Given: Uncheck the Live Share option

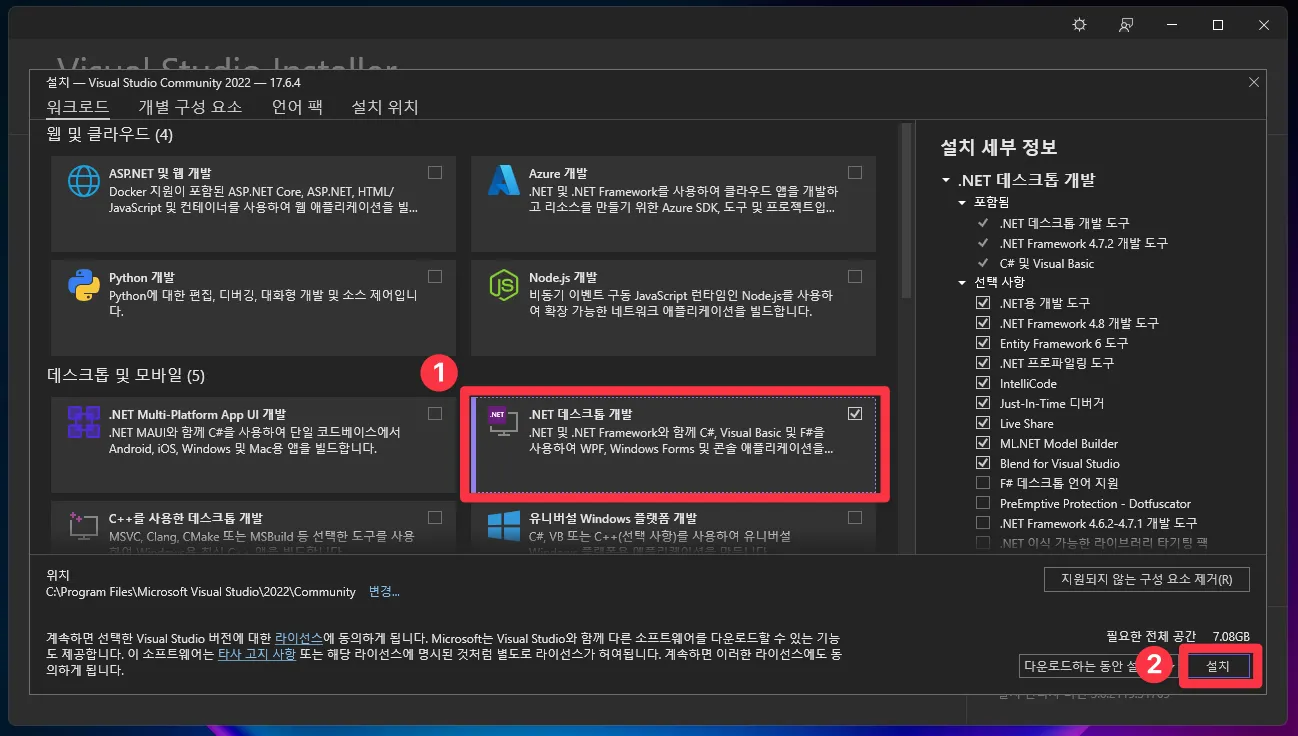Looking at the screenshot, I should coord(982,423).
